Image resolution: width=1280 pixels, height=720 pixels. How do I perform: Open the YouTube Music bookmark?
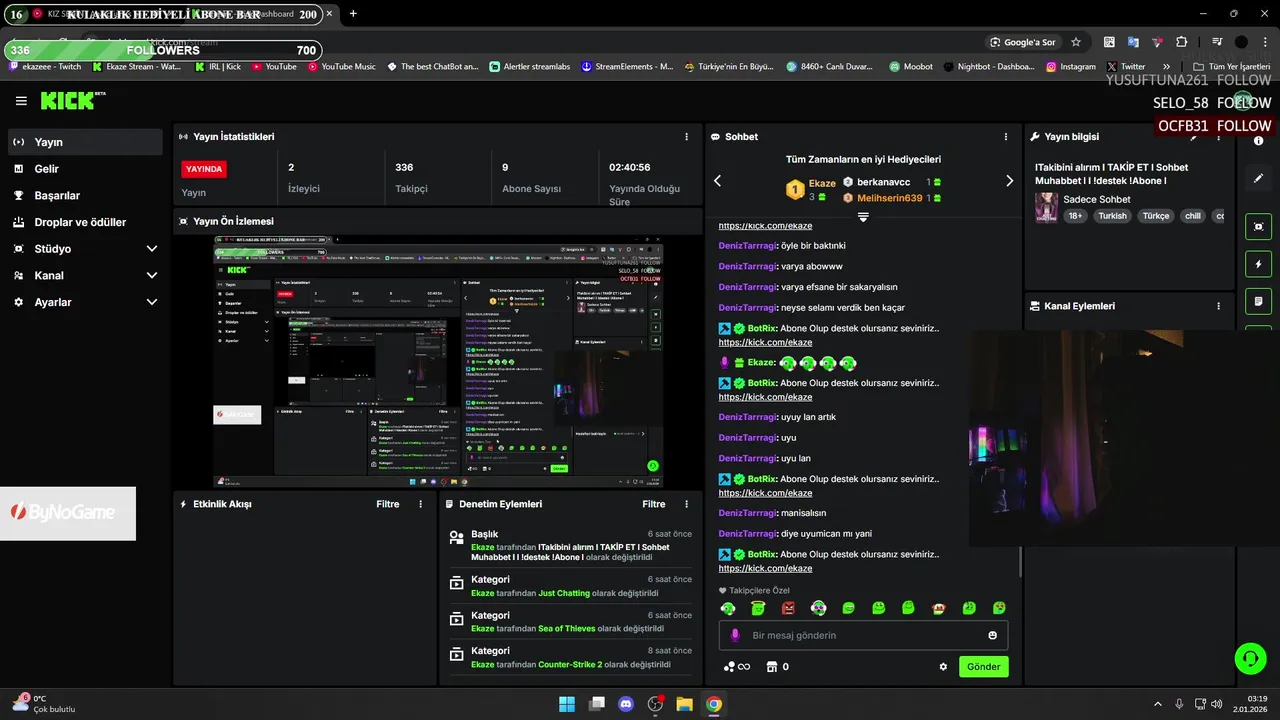pyautogui.click(x=341, y=67)
